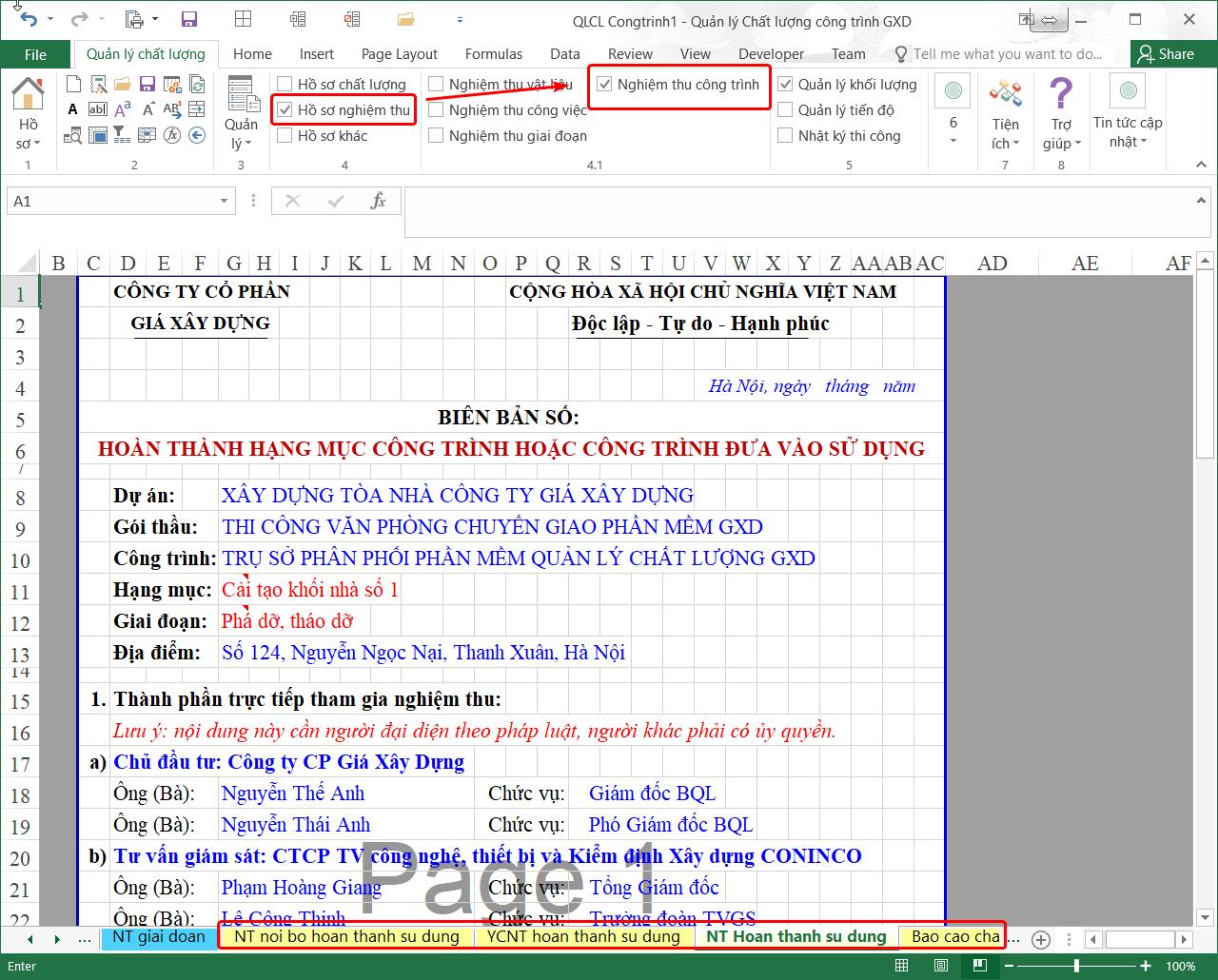Screen dimensions: 1218x980
Task: Click the purple Save icon in title bar
Action: tap(188, 20)
